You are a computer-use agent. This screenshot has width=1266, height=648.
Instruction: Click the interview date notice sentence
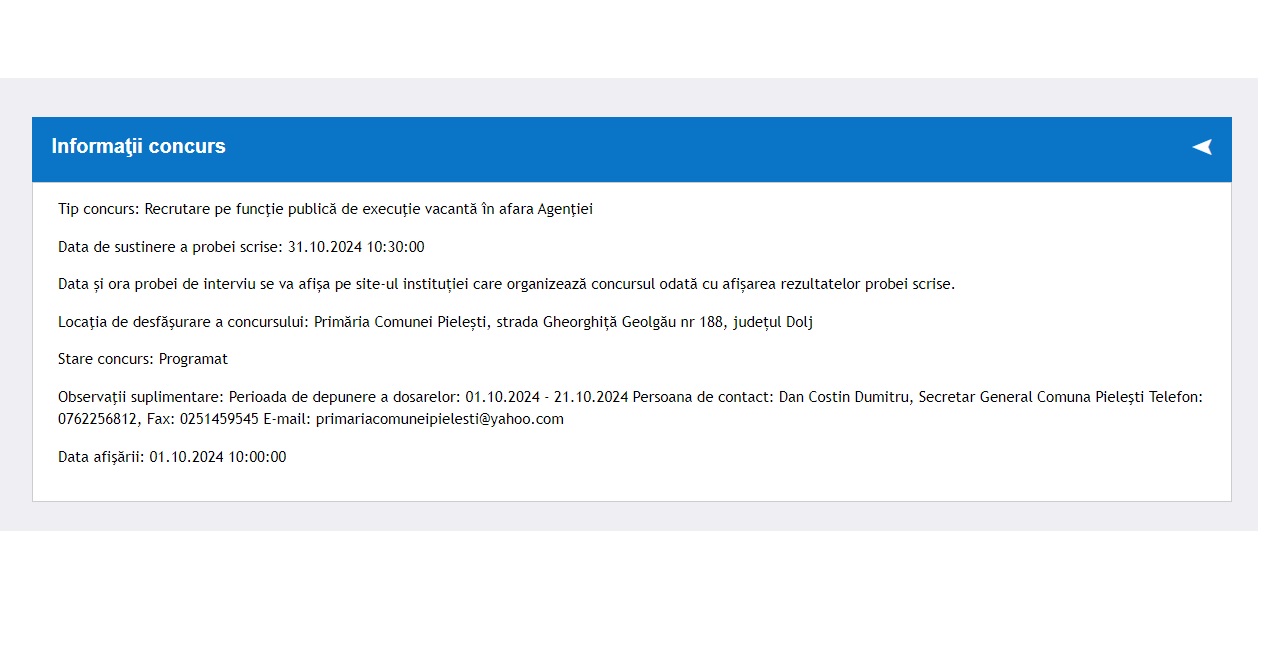506,284
